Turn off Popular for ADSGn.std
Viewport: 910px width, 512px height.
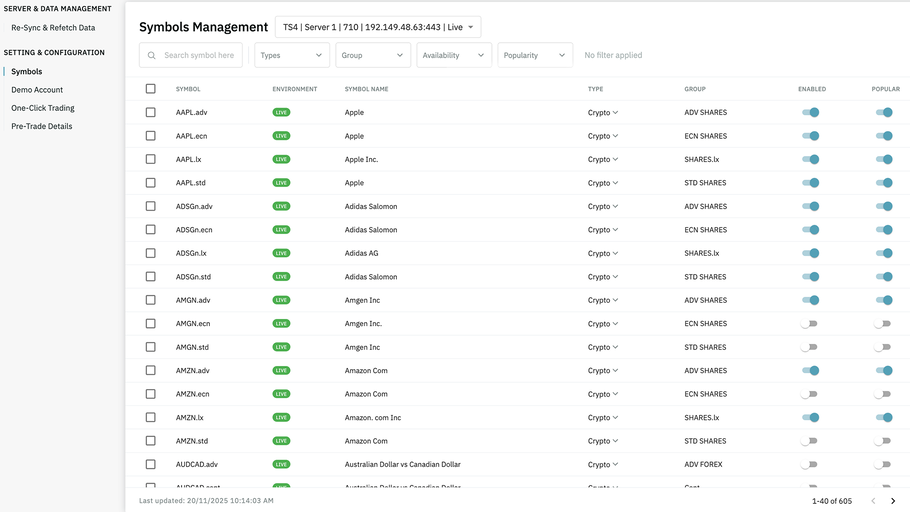884,277
